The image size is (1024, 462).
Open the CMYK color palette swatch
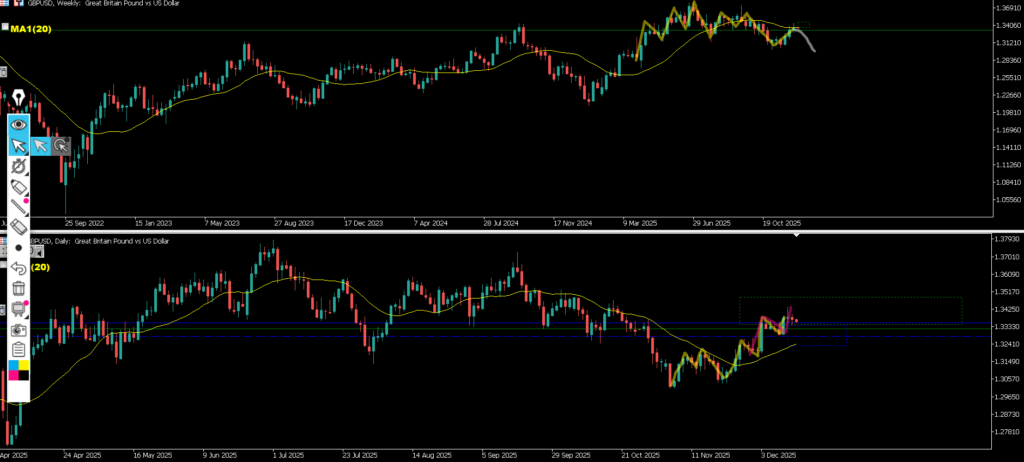point(18,371)
